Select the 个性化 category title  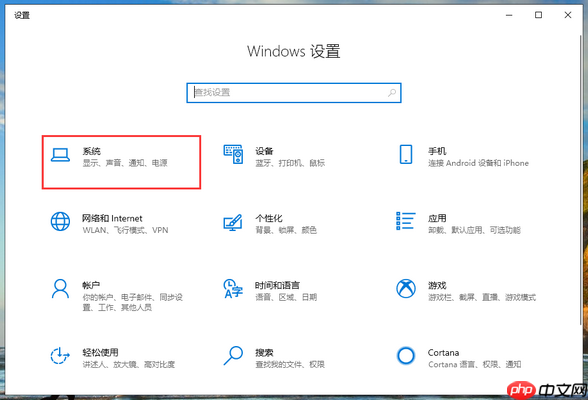268,218
